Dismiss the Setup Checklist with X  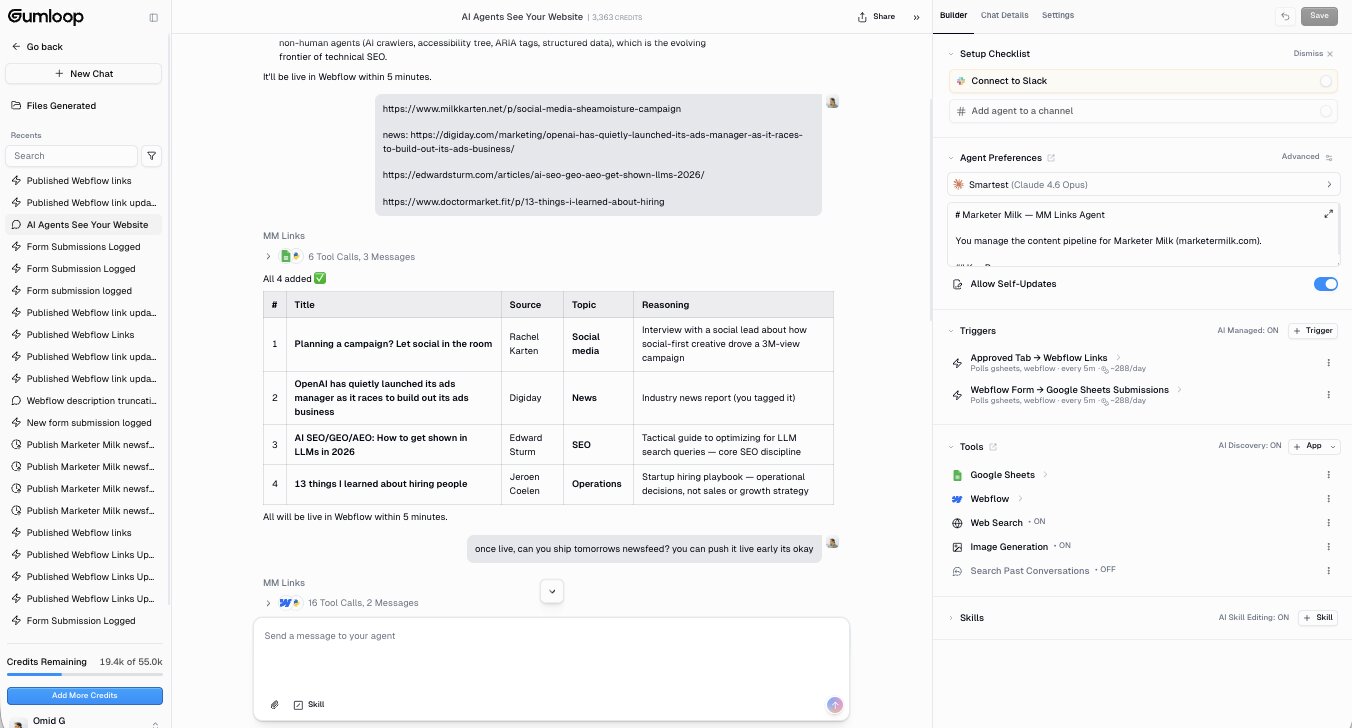pos(1330,54)
